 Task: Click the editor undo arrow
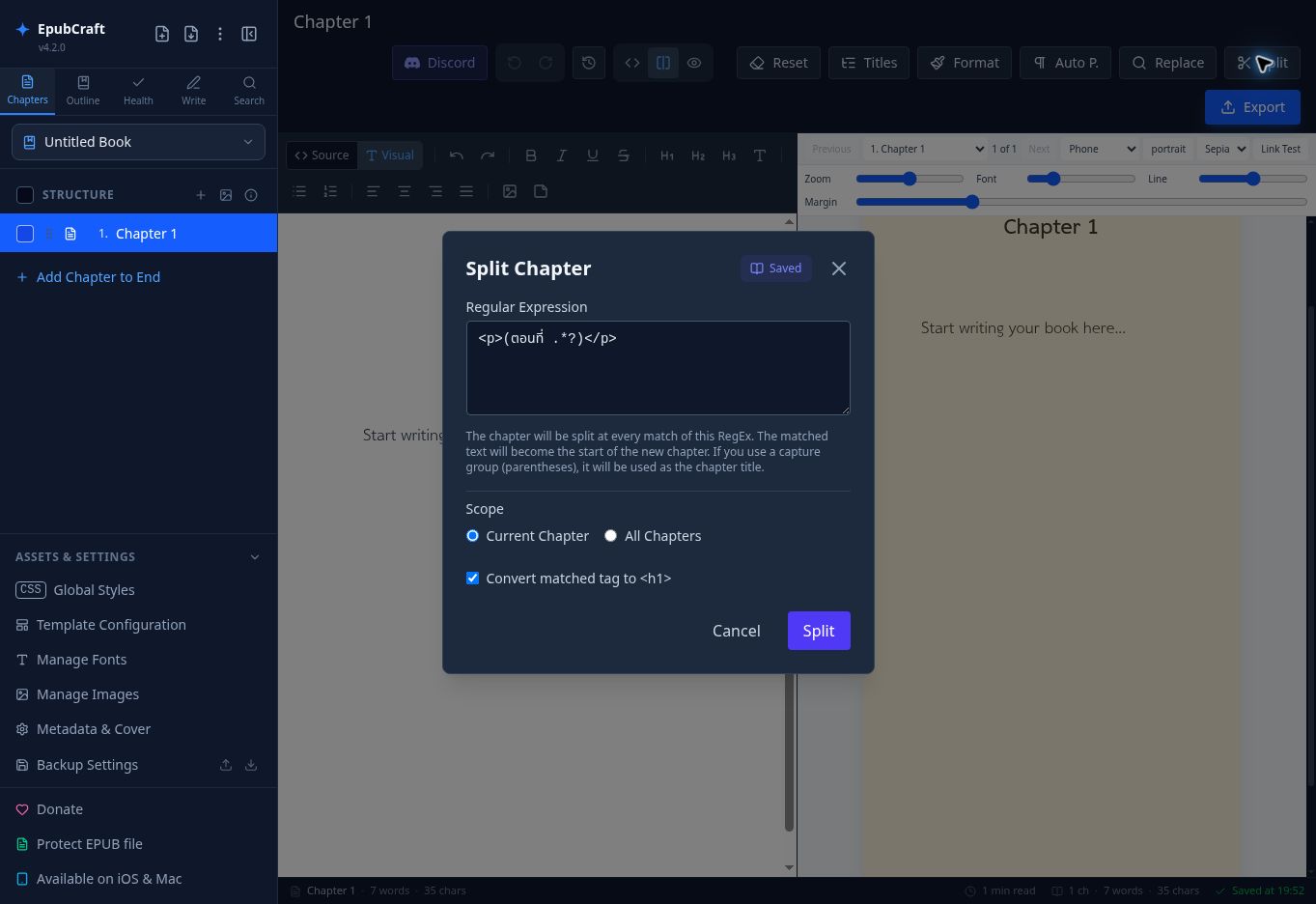pos(457,155)
